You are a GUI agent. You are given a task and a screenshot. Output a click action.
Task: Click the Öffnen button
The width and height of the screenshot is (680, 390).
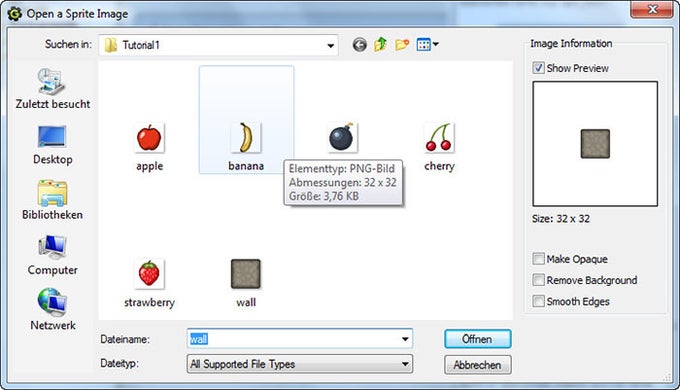pos(477,339)
